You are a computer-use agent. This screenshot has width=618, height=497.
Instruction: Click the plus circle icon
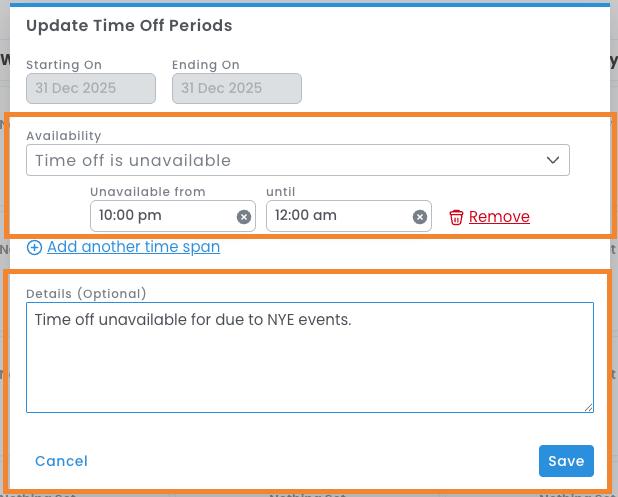click(34, 247)
